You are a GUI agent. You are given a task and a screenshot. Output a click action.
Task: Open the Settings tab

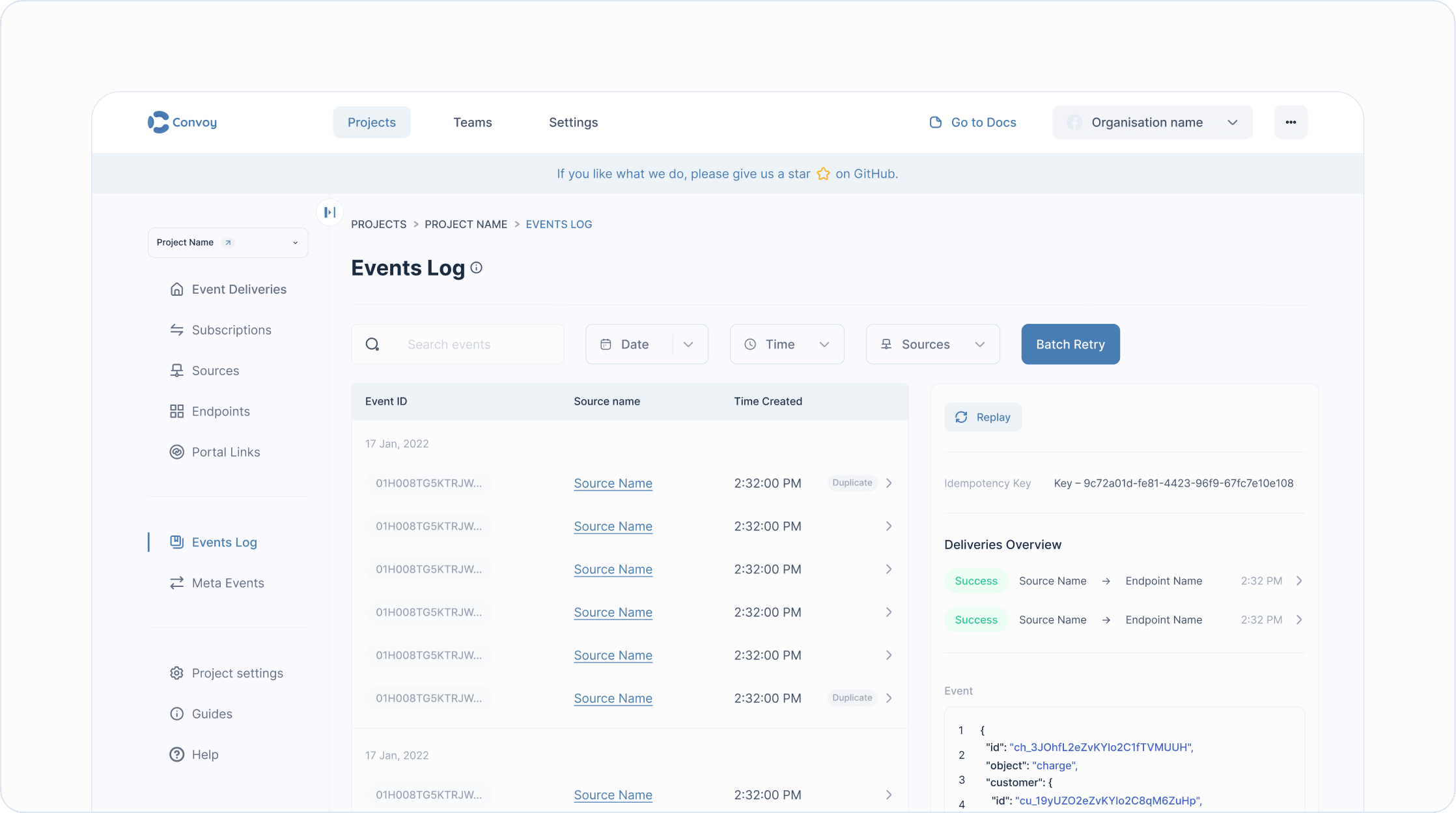tap(573, 122)
